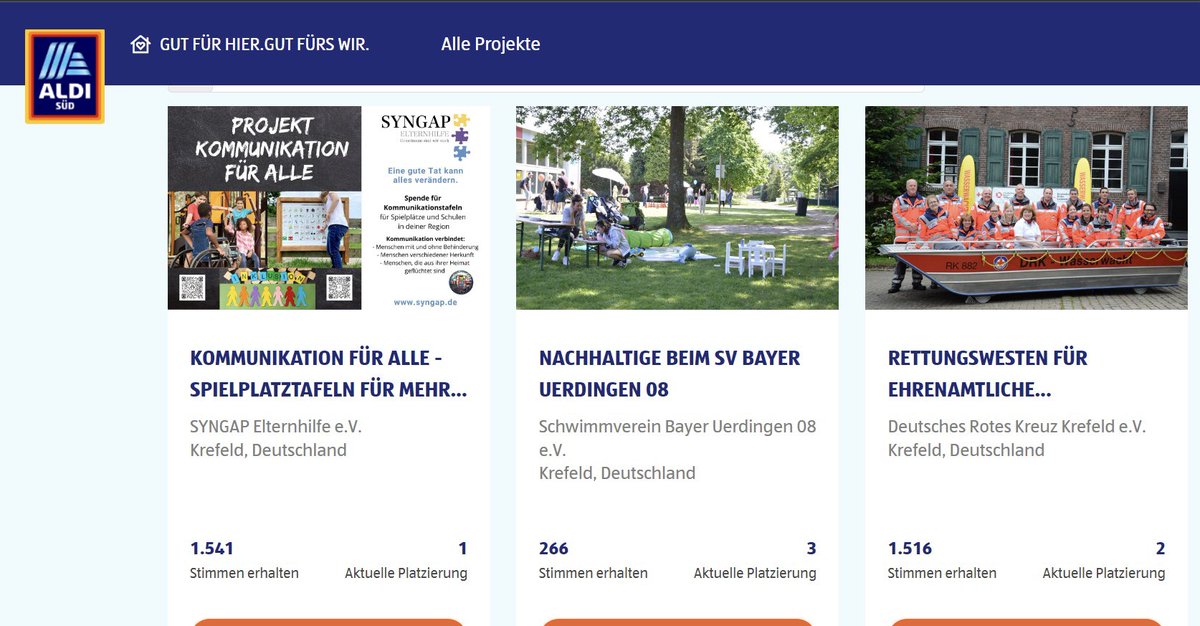Click the 266 votes count
The height and width of the screenshot is (626, 1200).
tap(553, 548)
